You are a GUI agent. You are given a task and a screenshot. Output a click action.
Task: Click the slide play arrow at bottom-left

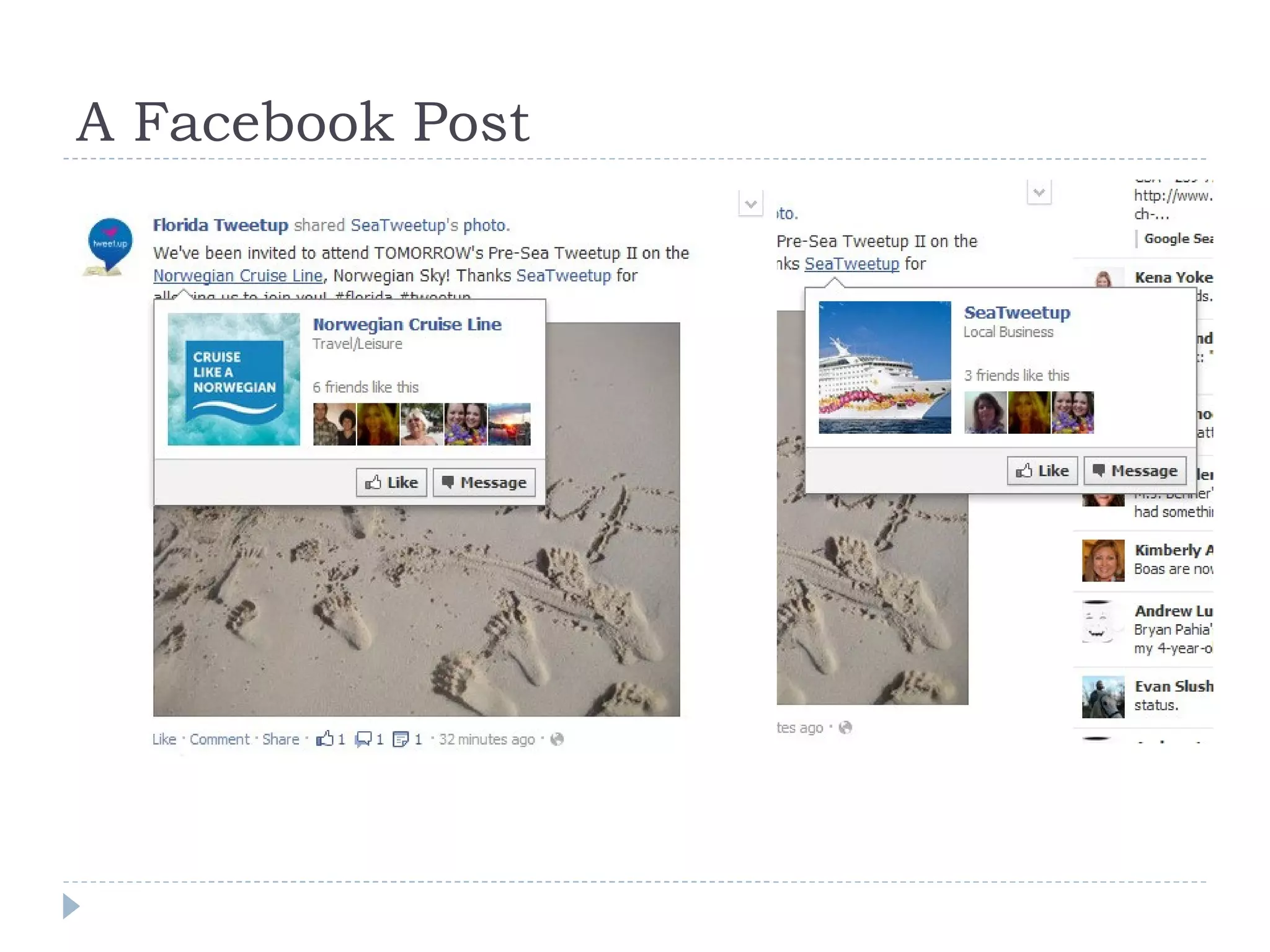71,906
